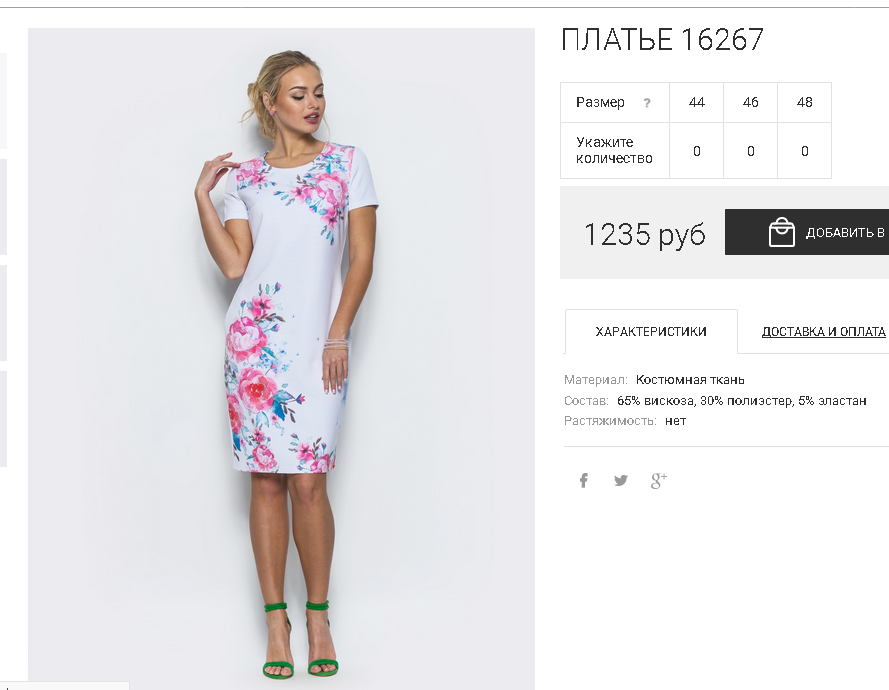889x690 pixels.
Task: Click the Размер row label
Action: point(600,103)
